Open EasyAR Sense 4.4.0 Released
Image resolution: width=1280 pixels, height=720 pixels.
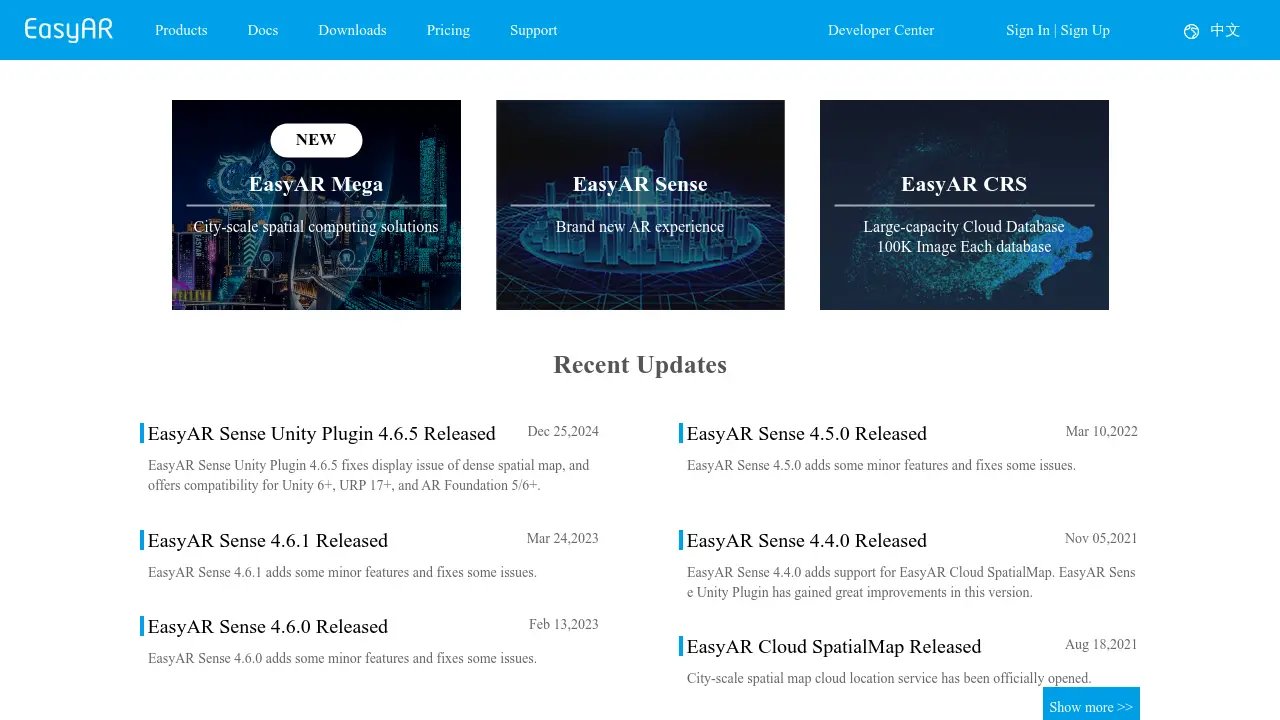tap(807, 541)
